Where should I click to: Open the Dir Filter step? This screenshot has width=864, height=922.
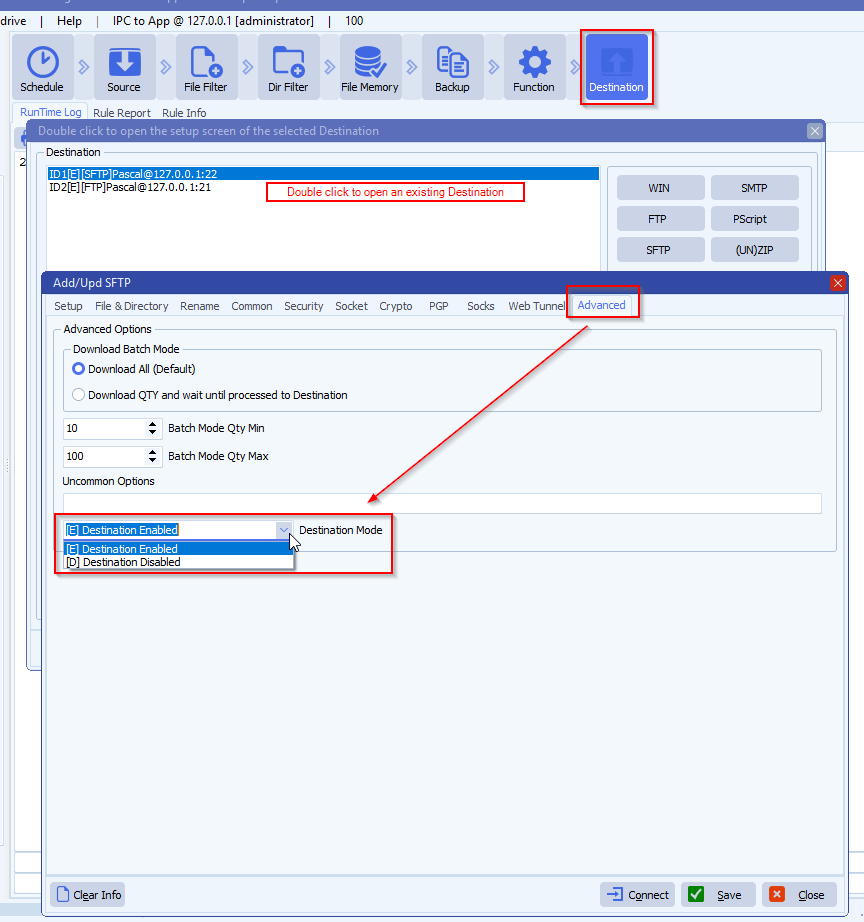[x=288, y=67]
